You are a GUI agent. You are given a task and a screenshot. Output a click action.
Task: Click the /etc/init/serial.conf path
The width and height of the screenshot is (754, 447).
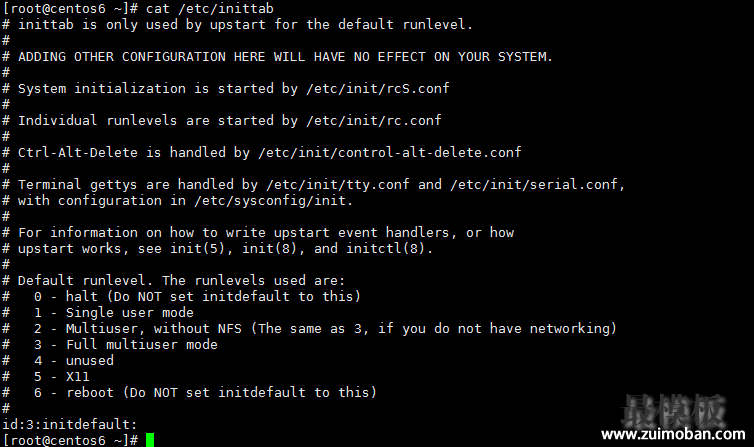(534, 185)
